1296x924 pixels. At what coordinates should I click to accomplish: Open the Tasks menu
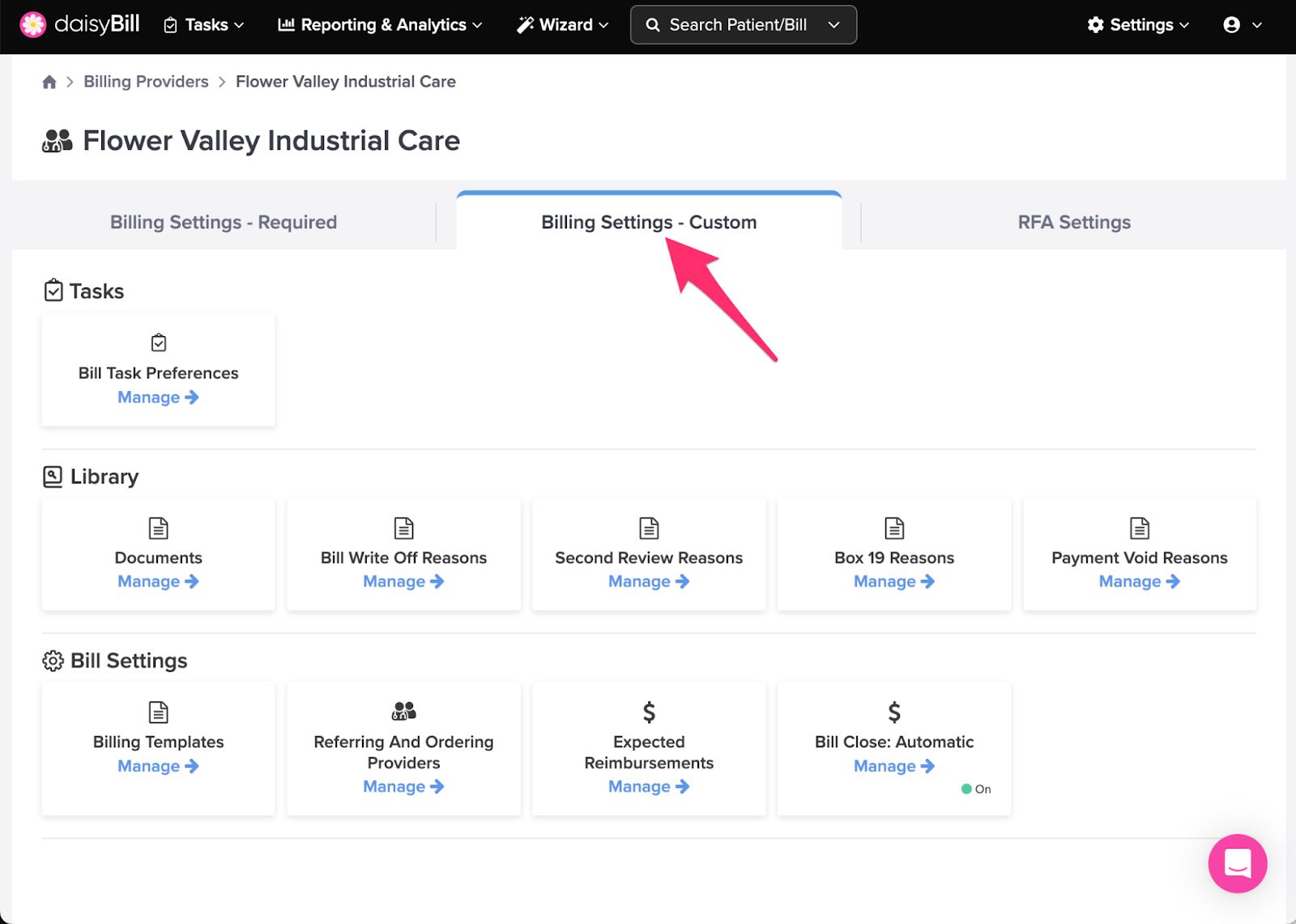(203, 25)
